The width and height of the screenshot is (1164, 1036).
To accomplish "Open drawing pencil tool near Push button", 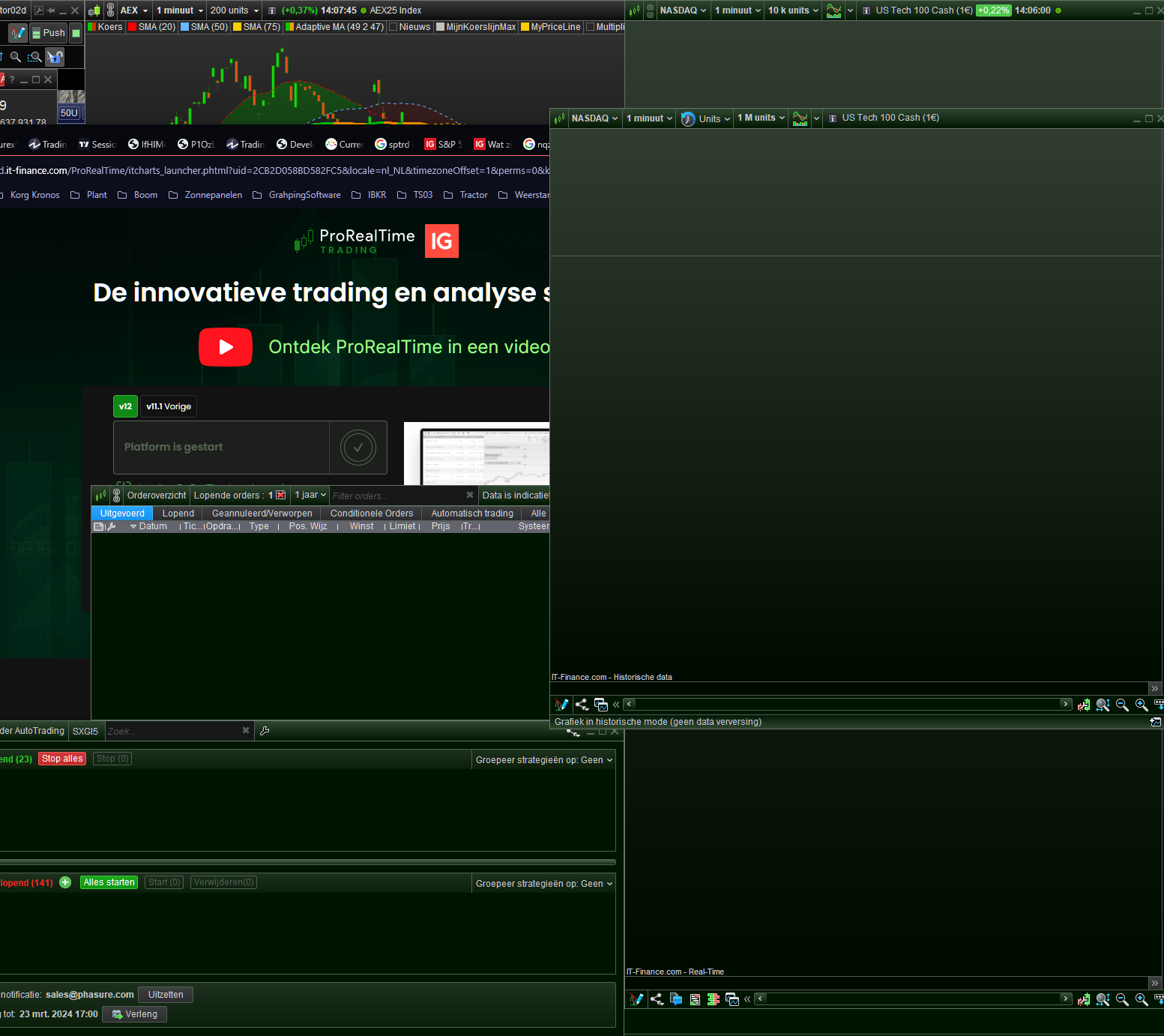I will [18, 33].
